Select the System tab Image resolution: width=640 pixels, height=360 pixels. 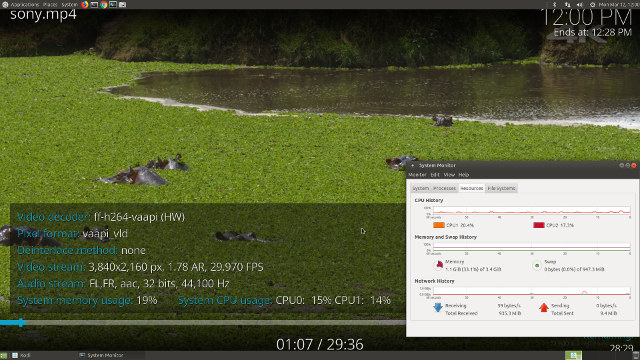(420, 188)
